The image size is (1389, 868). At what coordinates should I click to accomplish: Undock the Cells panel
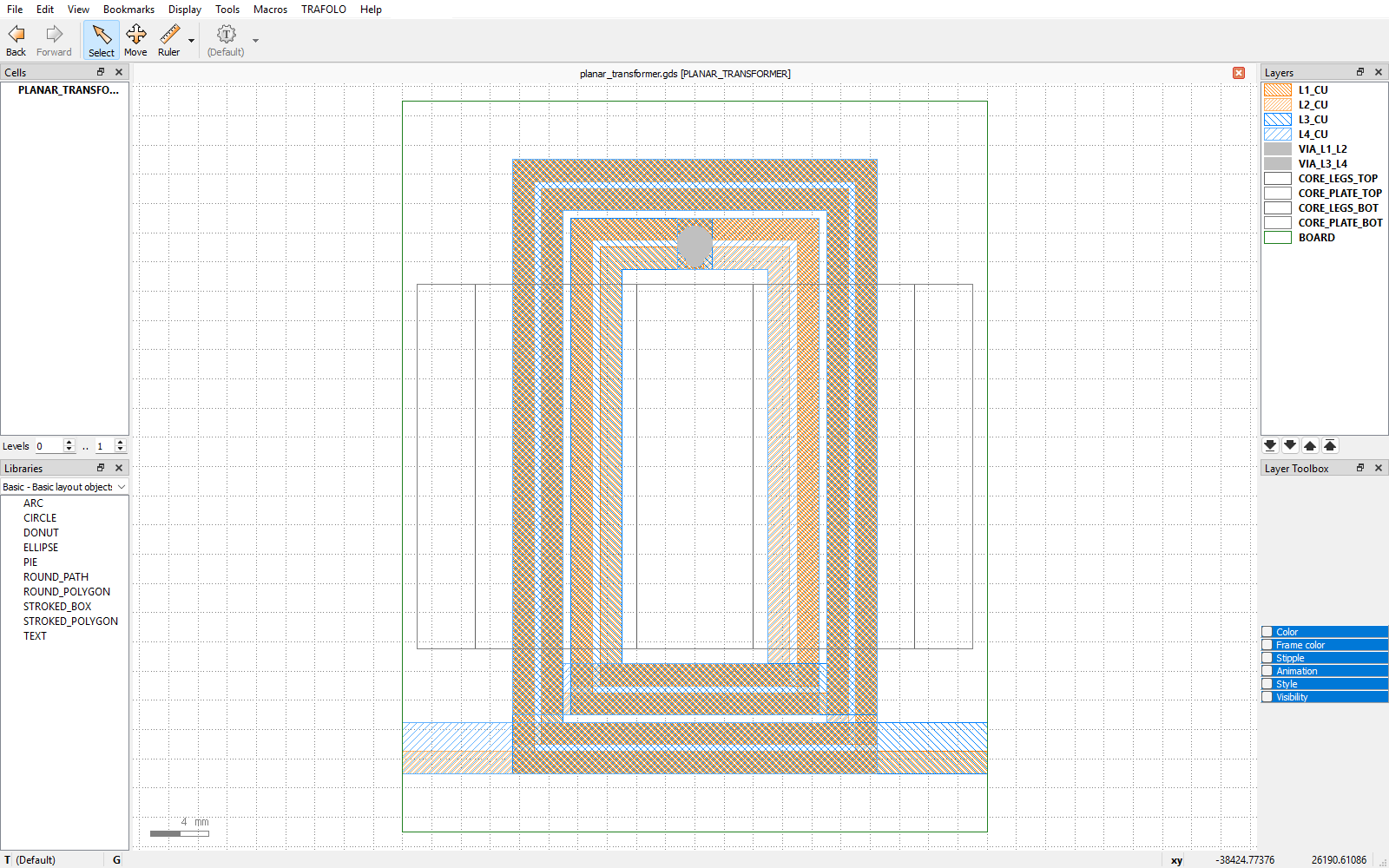pyautogui.click(x=101, y=72)
